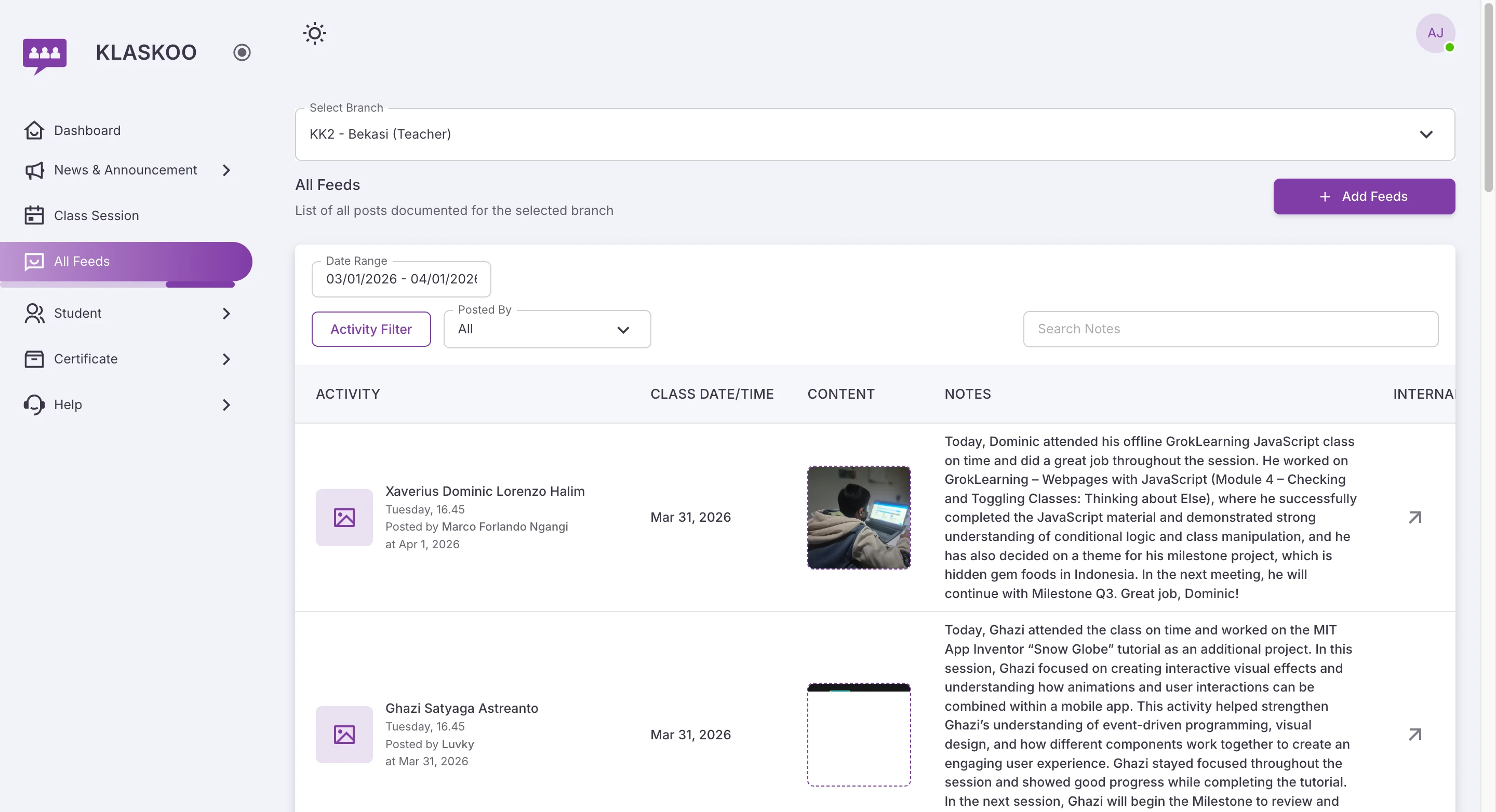
Task: Open the Activity Filter
Action: (x=370, y=329)
